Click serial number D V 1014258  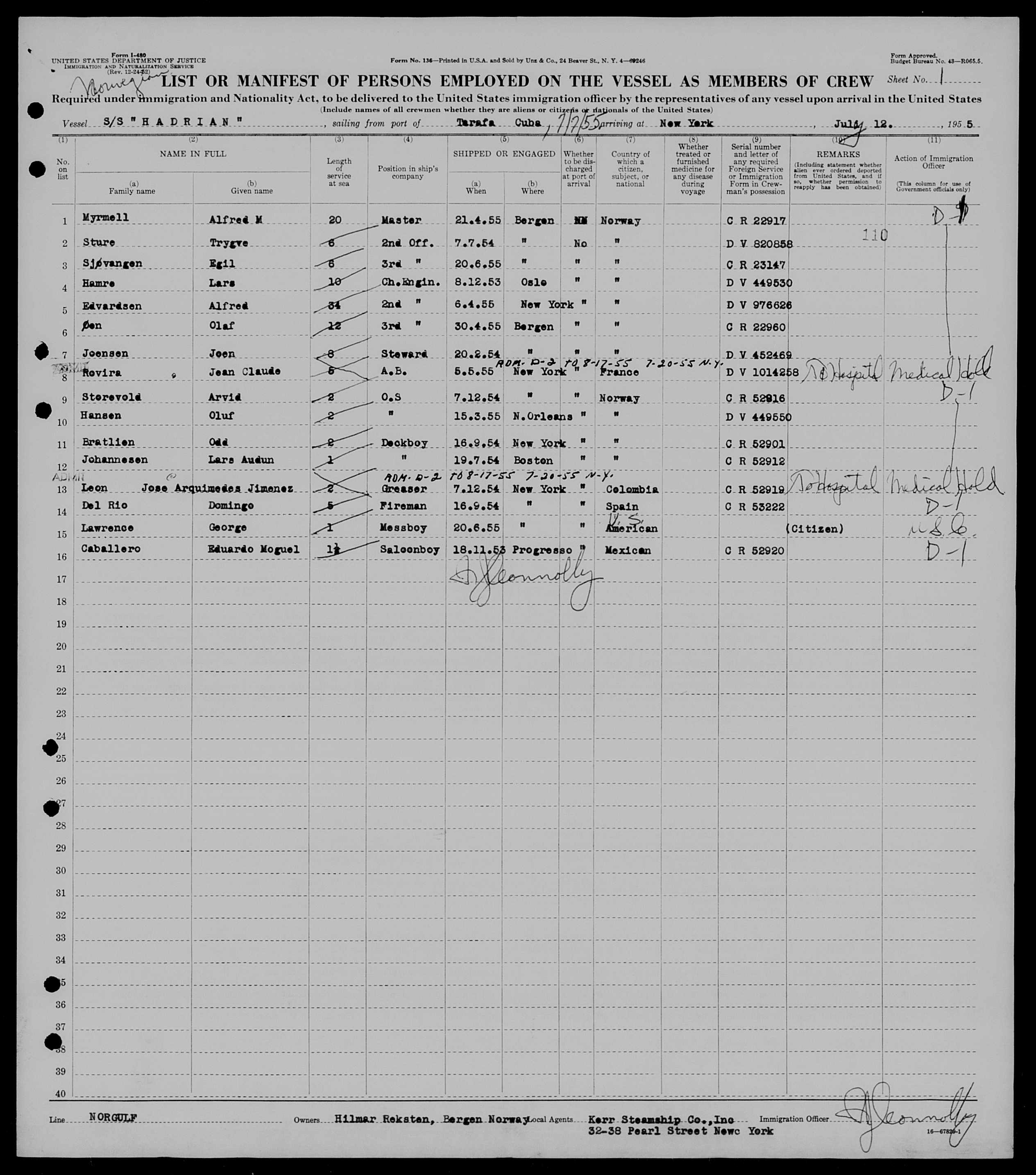[x=762, y=372]
